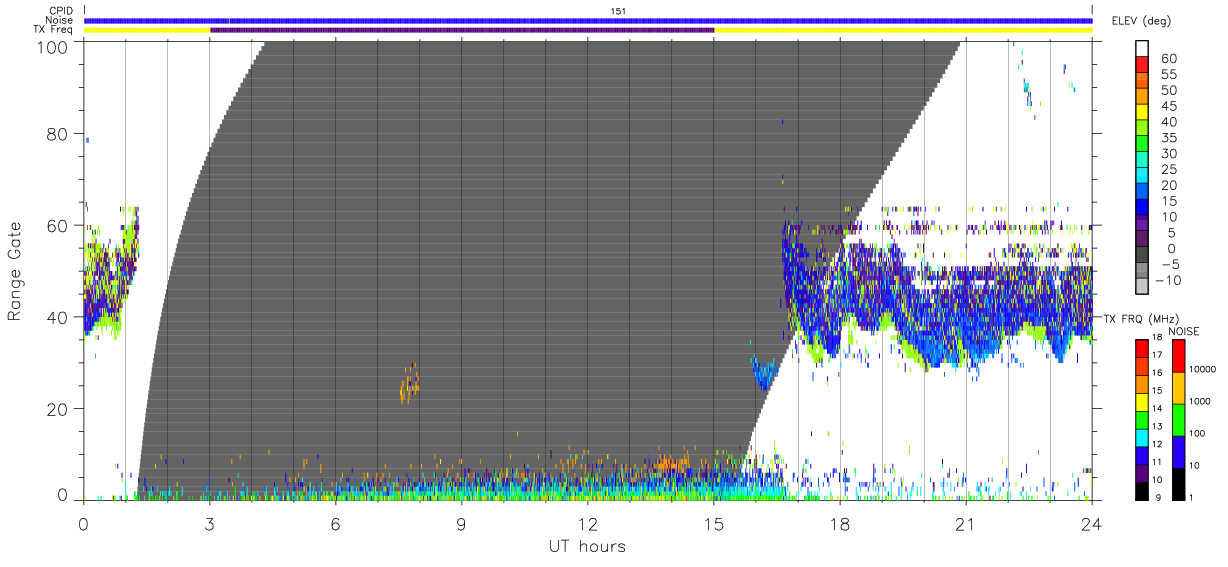The height and width of the screenshot is (567, 1228).
Task: Pick the yellow swatch in the ELEV colorbar
Action: click(1142, 111)
